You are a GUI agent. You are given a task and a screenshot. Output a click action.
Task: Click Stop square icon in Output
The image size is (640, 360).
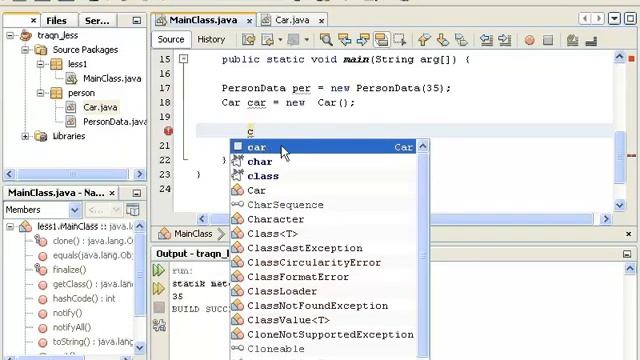159,307
